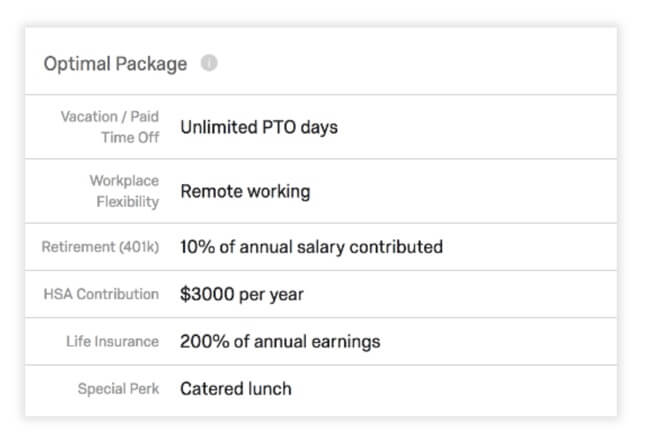Select the Catered lunch value
647x444 pixels.
(236, 389)
